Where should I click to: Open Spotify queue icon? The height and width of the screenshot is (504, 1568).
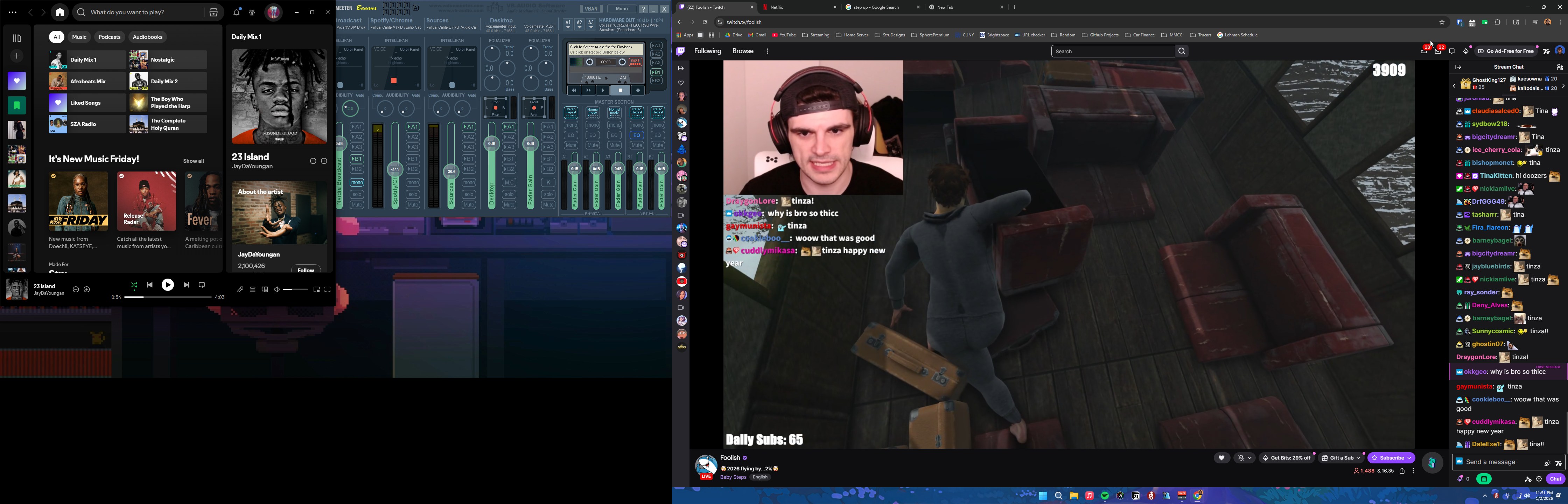[x=253, y=290]
